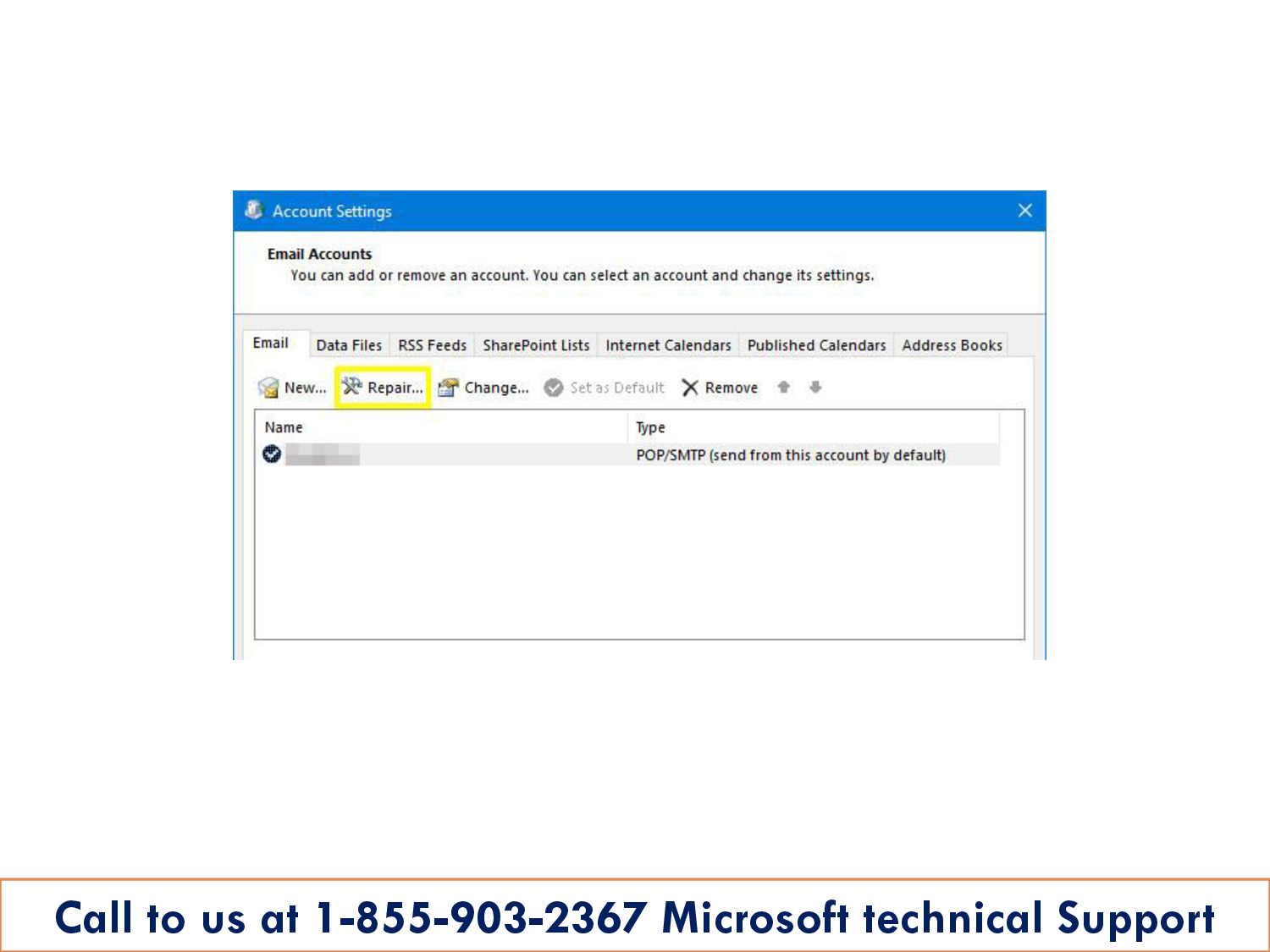Screen dimensions: 1270x952
Task: Open the Internet Calendars tab
Action: [x=668, y=345]
